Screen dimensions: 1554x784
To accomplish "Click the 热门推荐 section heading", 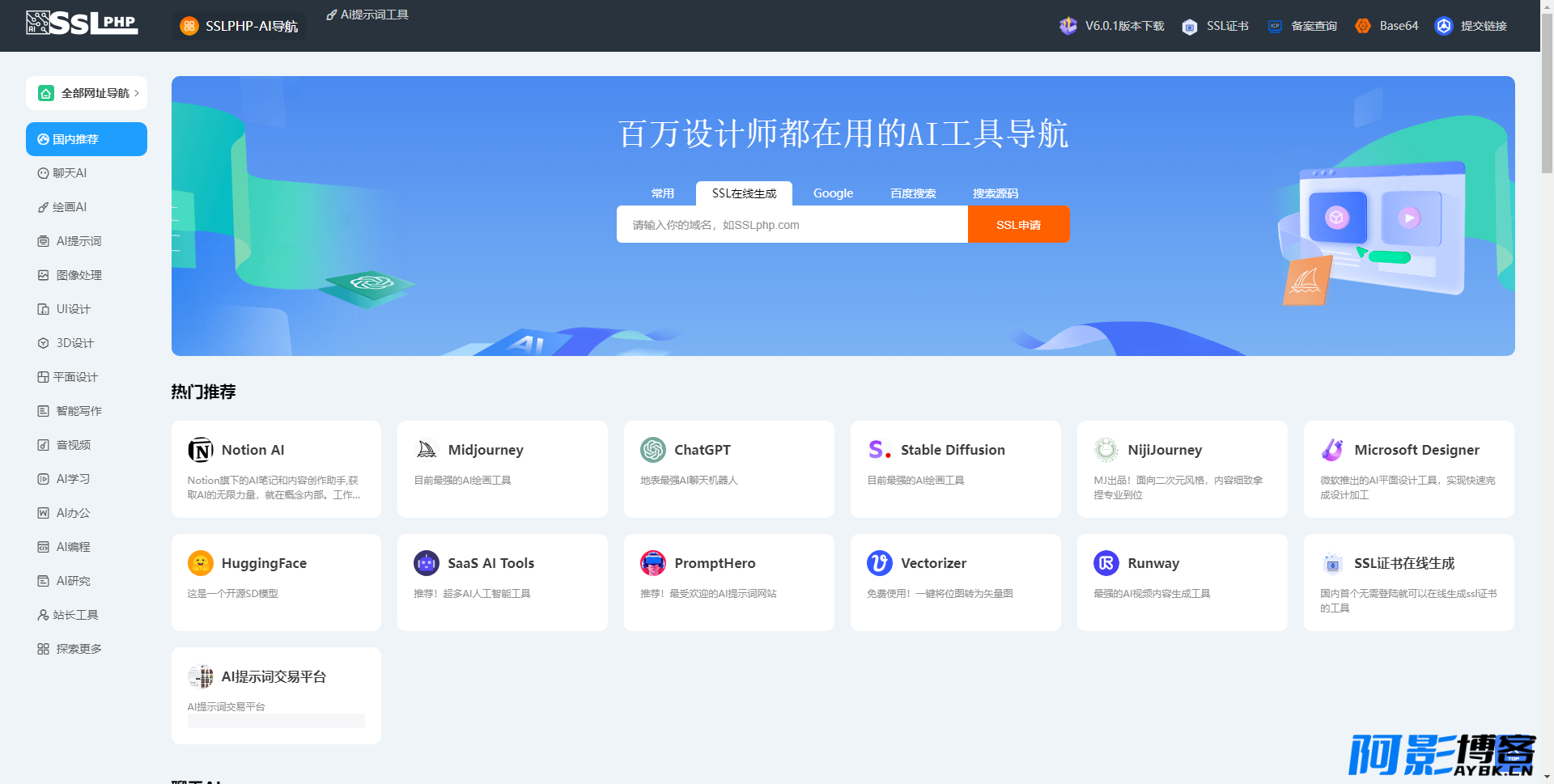I will click(x=203, y=392).
